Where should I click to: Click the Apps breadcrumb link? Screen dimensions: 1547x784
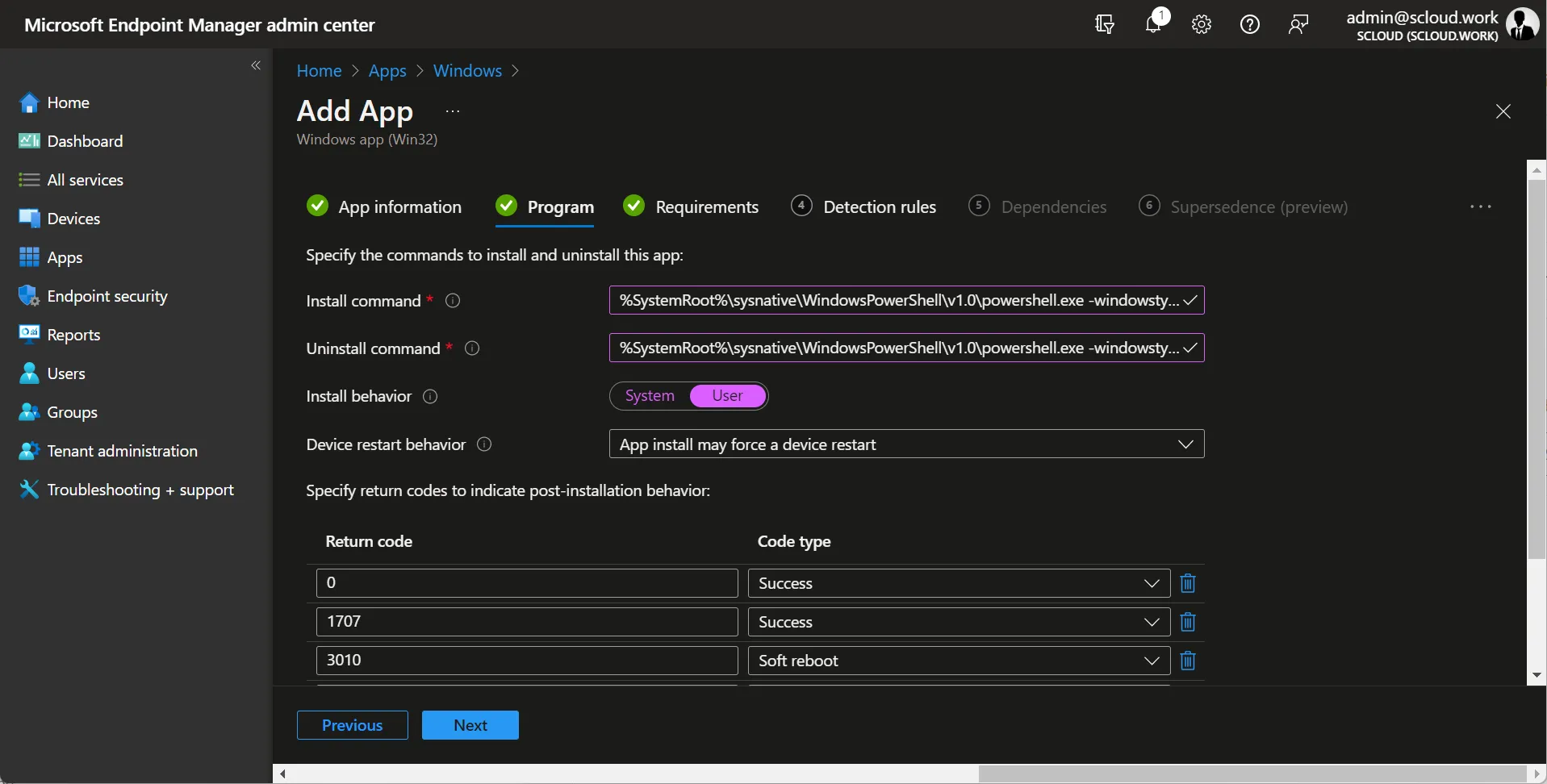coord(387,71)
